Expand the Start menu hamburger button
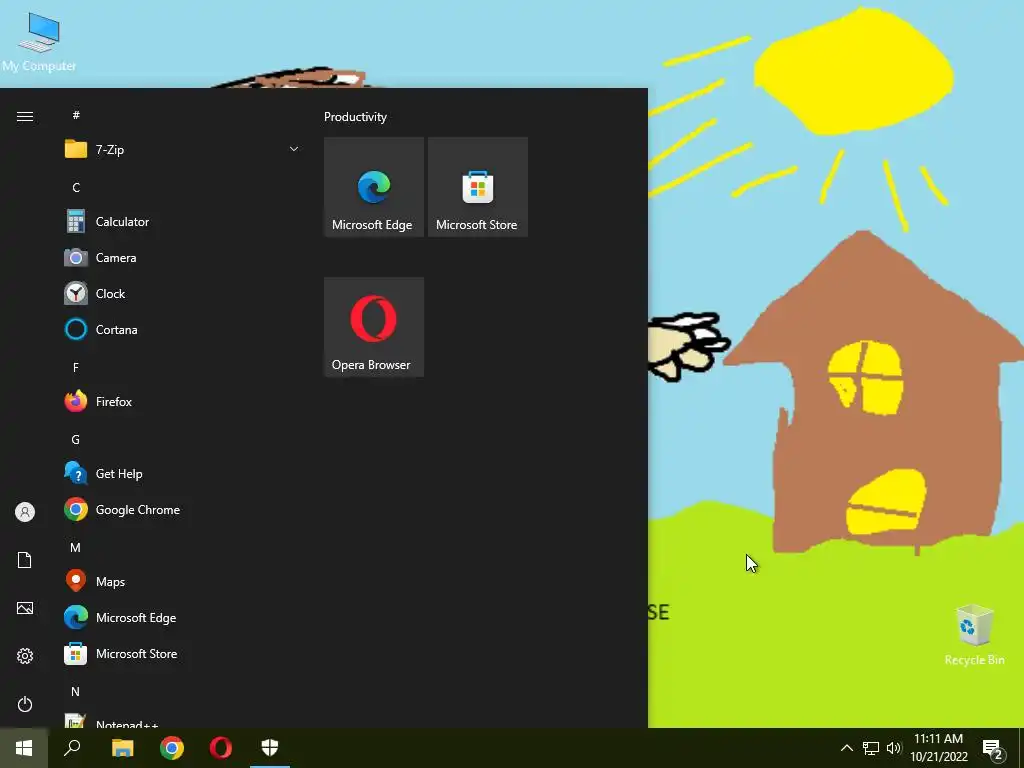 [x=25, y=116]
